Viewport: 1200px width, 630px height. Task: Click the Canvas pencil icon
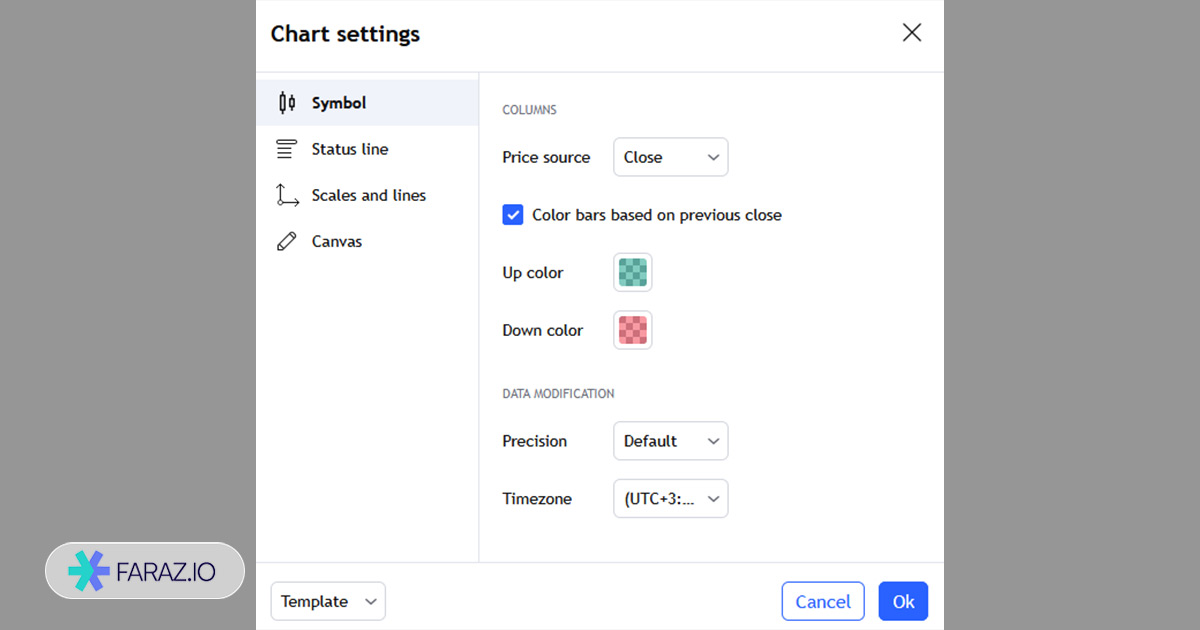pos(287,241)
